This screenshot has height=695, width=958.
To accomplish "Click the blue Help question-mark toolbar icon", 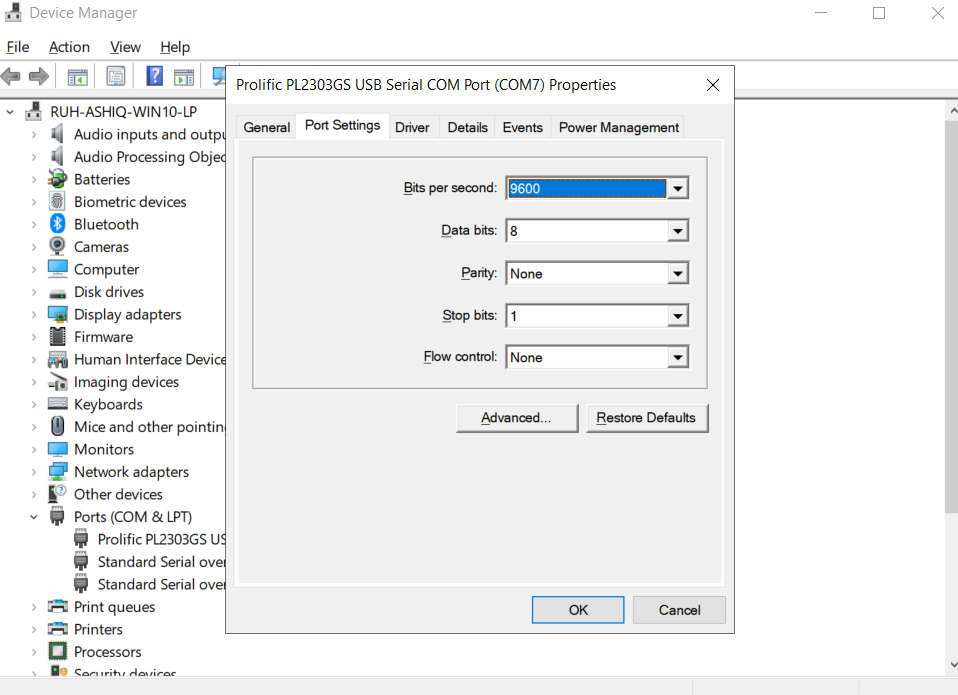I will (155, 76).
